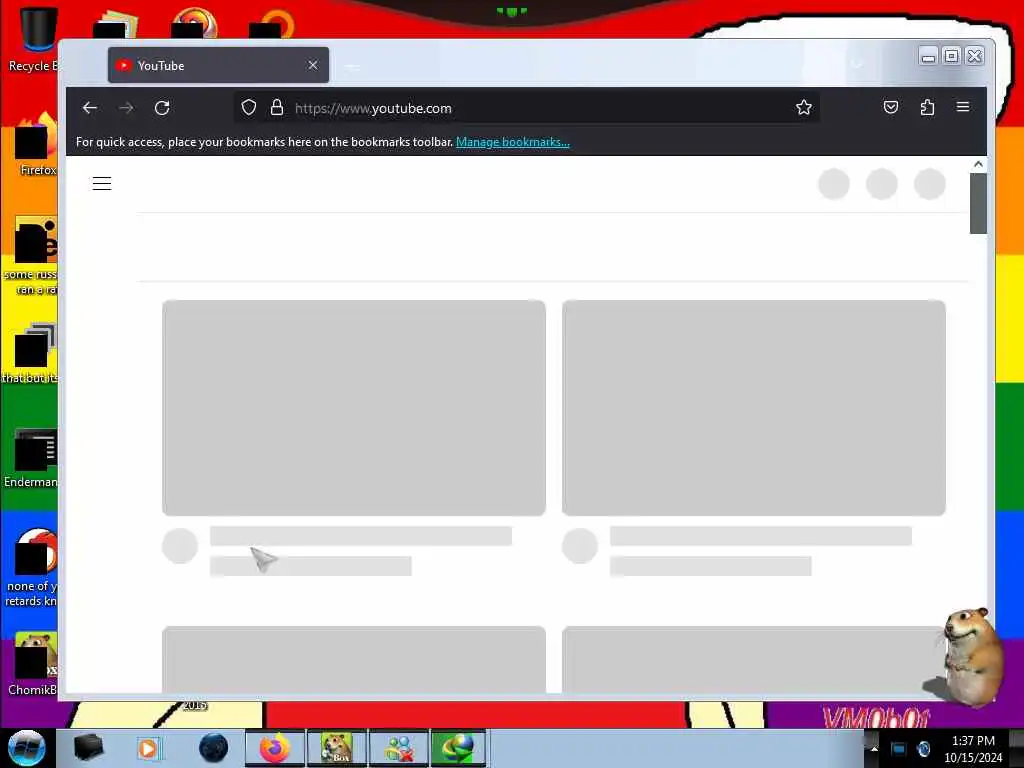Bookmark this page with the star icon

point(804,107)
